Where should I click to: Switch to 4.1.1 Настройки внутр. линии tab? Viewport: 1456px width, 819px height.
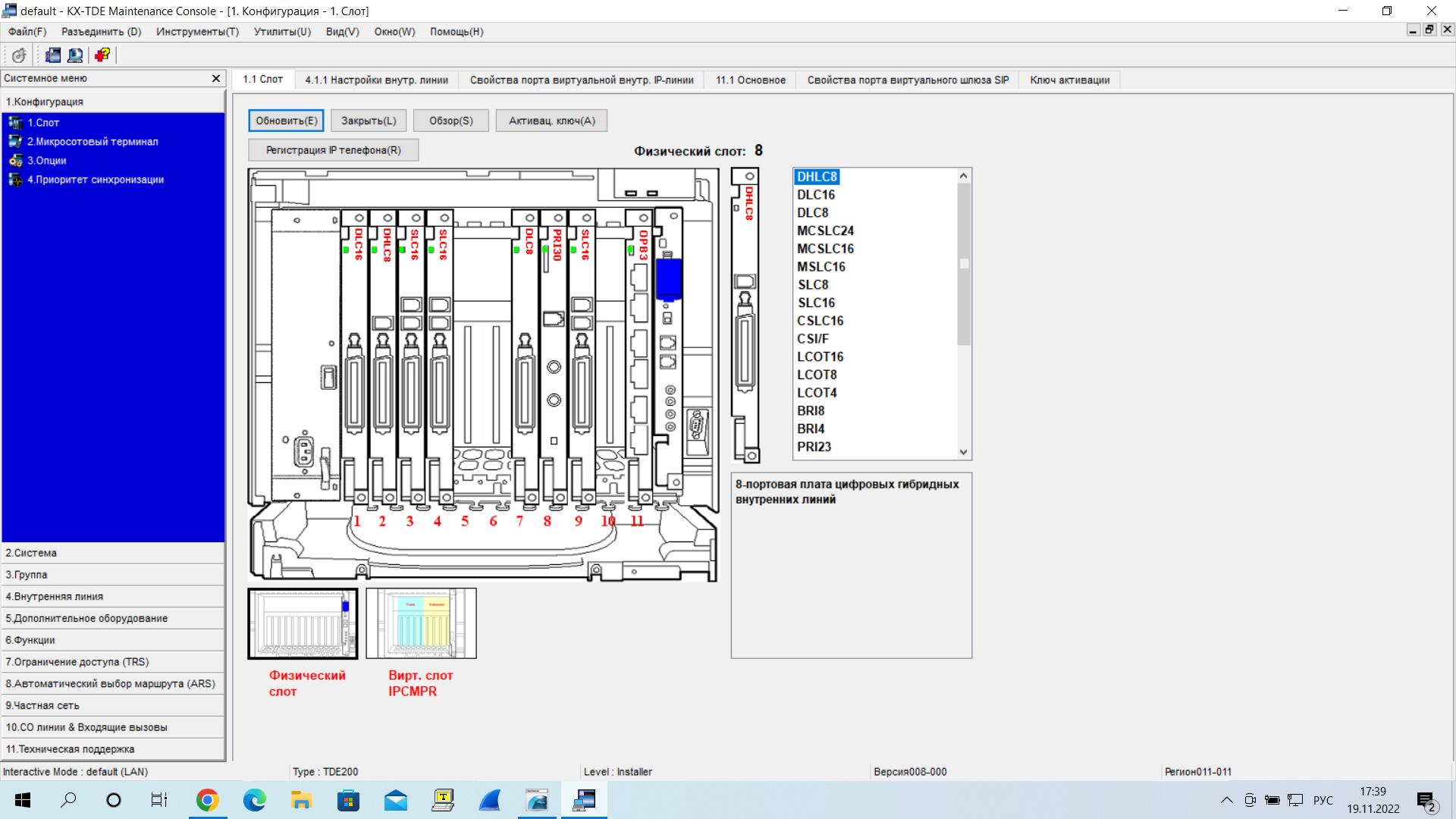pos(376,80)
